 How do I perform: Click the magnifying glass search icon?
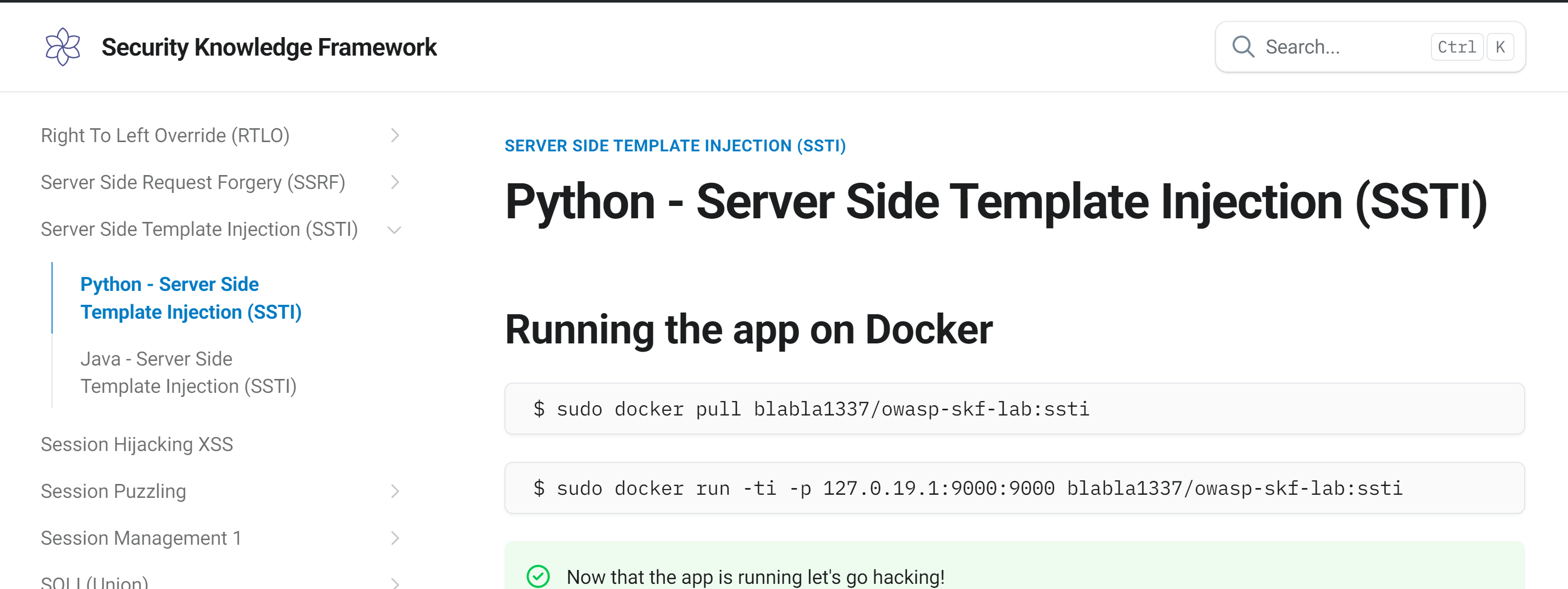pos(1242,47)
